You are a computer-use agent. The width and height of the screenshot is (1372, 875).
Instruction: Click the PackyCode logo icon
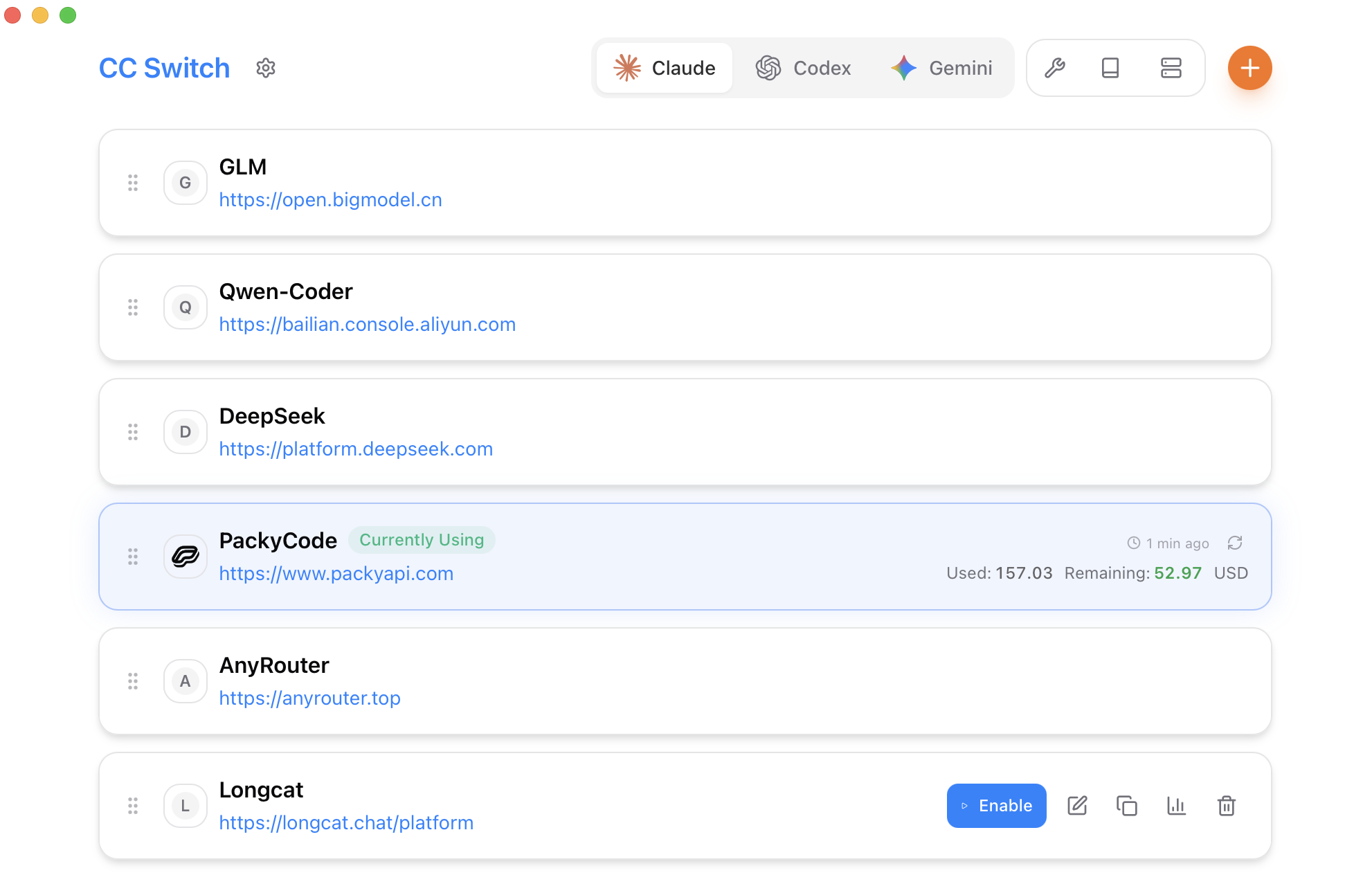[x=186, y=557]
